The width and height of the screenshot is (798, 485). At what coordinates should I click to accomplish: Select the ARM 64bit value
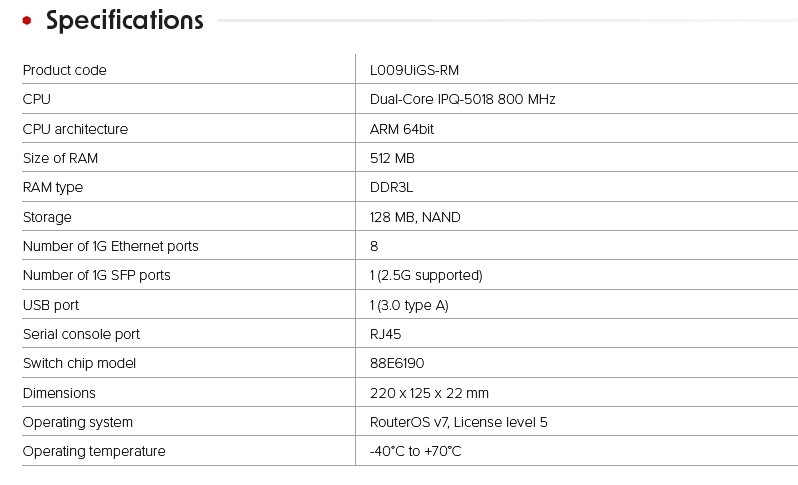point(401,129)
